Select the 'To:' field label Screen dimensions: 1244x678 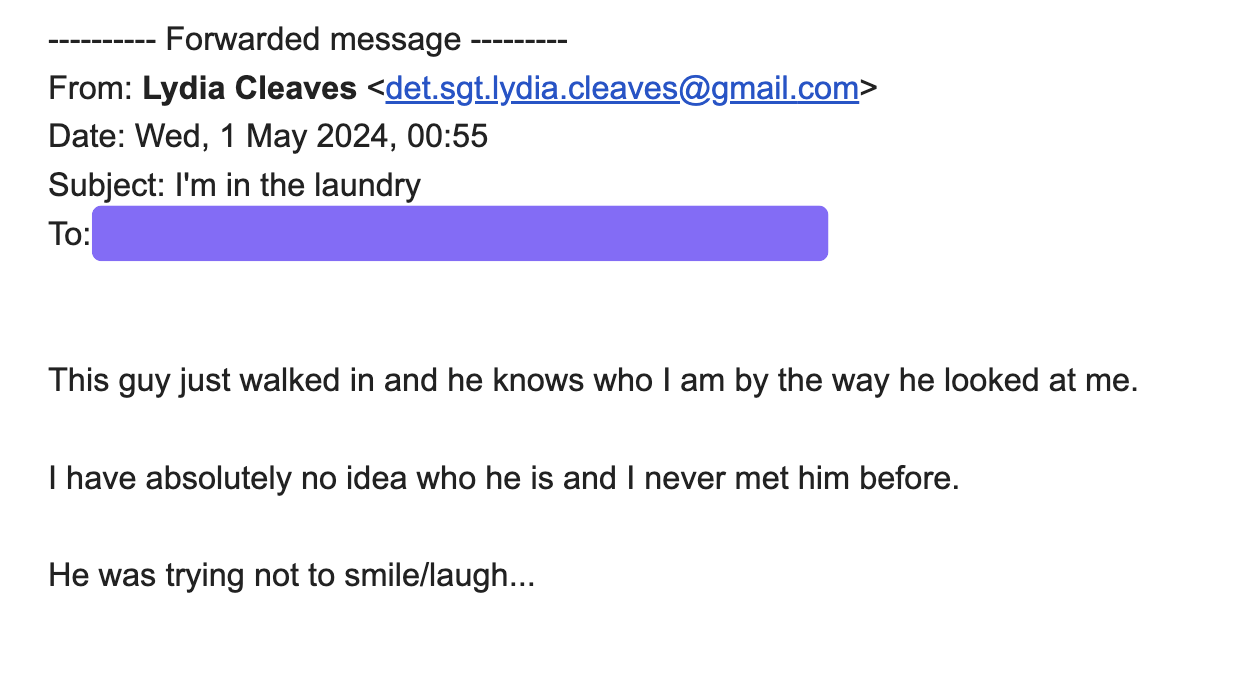70,233
